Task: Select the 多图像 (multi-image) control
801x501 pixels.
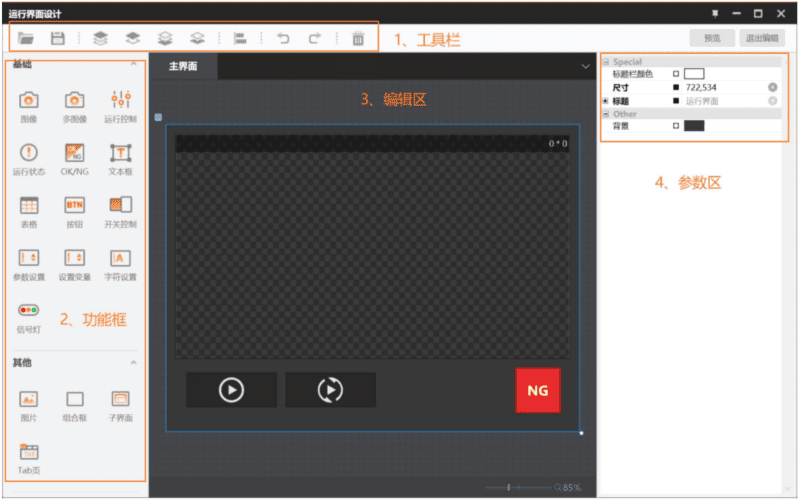Action: tap(75, 106)
